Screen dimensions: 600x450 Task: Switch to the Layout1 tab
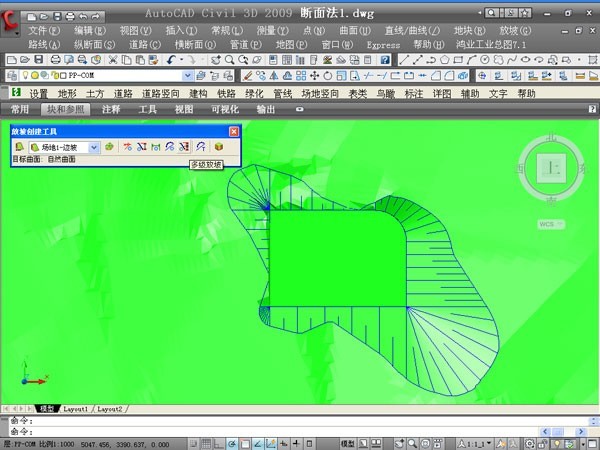pyautogui.click(x=76, y=409)
